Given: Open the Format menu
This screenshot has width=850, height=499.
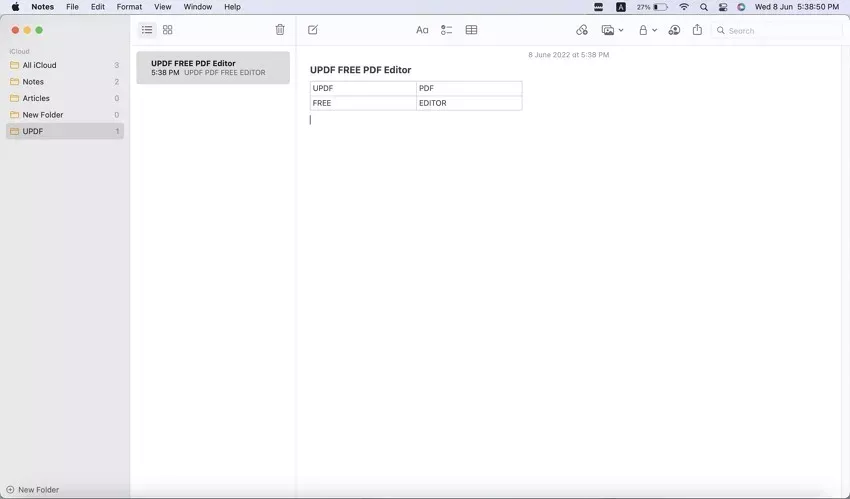Looking at the screenshot, I should coord(129,7).
